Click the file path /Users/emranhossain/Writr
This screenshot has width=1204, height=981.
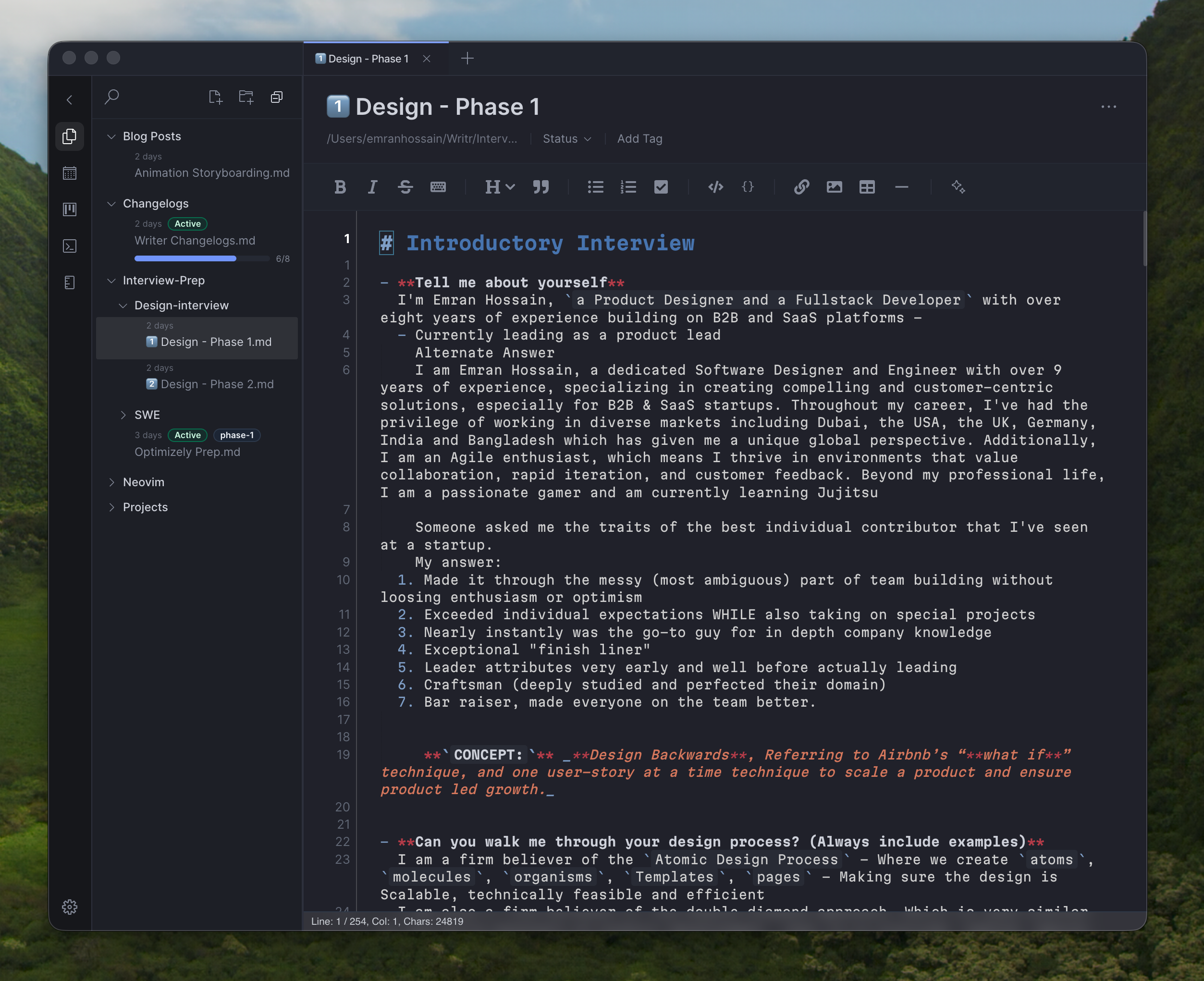pos(421,138)
